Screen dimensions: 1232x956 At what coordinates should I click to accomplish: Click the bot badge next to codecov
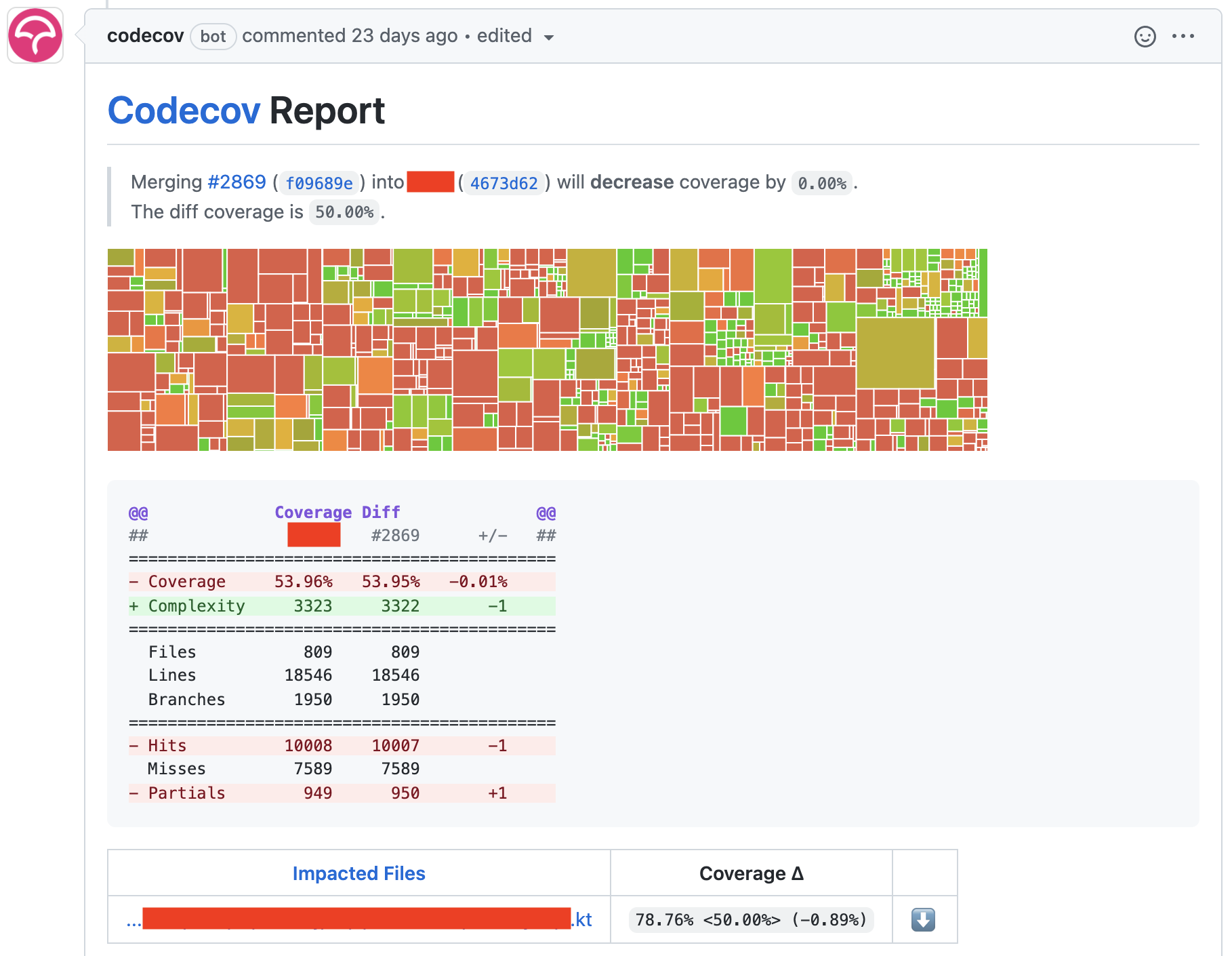(213, 37)
